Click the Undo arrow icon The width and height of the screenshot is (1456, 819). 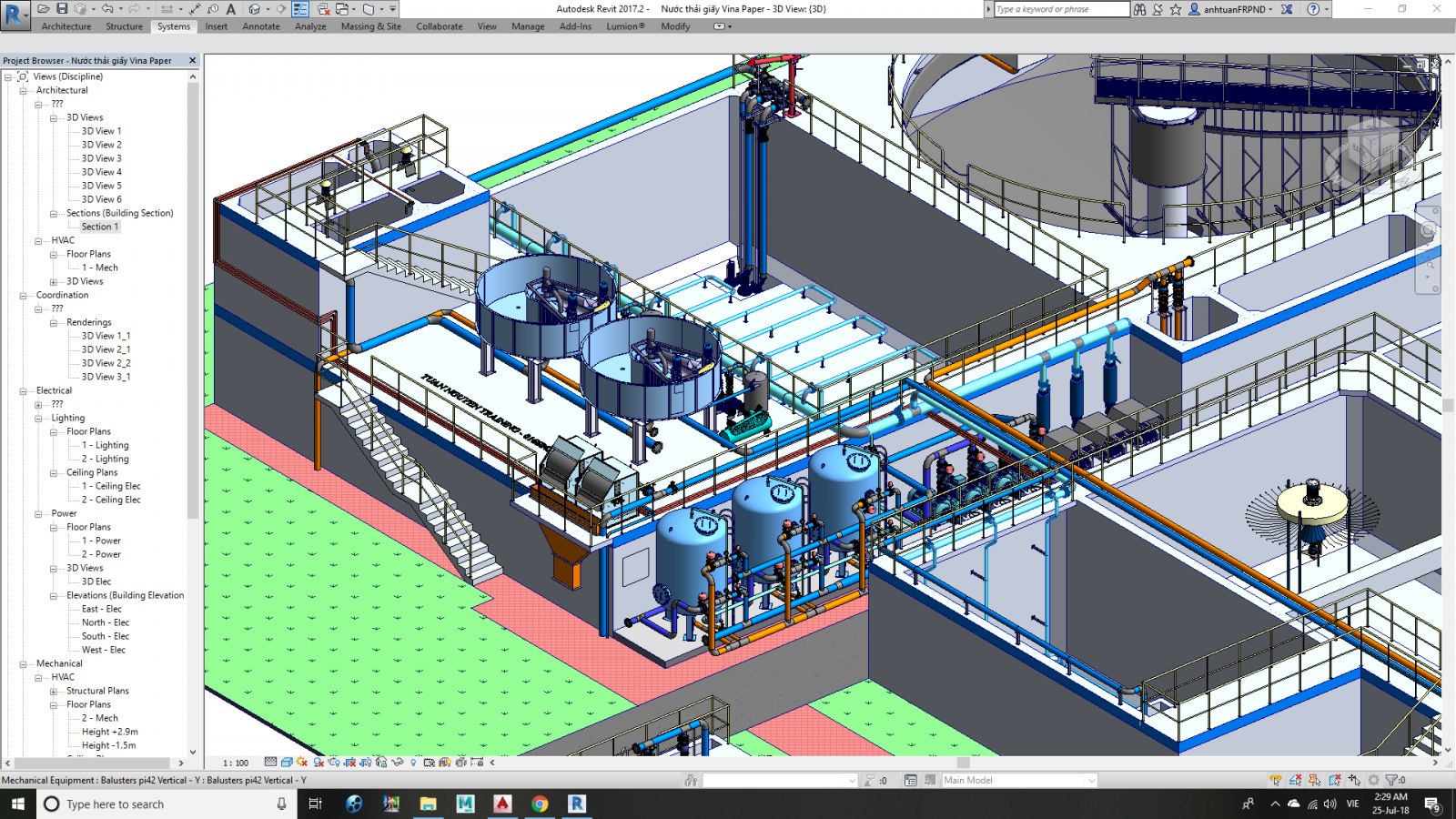click(x=107, y=9)
